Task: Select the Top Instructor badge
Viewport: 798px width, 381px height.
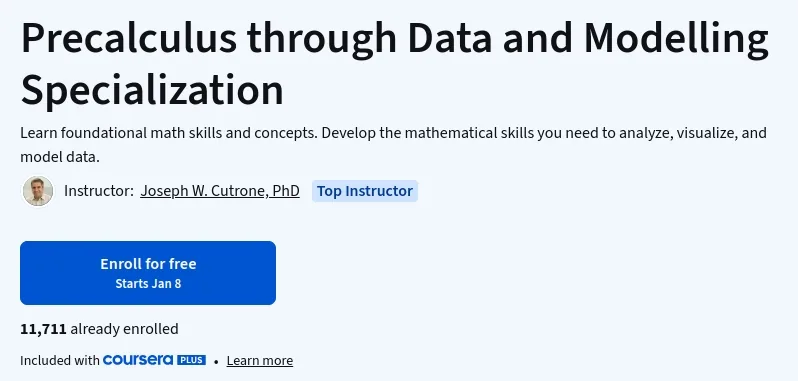Action: pyautogui.click(x=364, y=191)
